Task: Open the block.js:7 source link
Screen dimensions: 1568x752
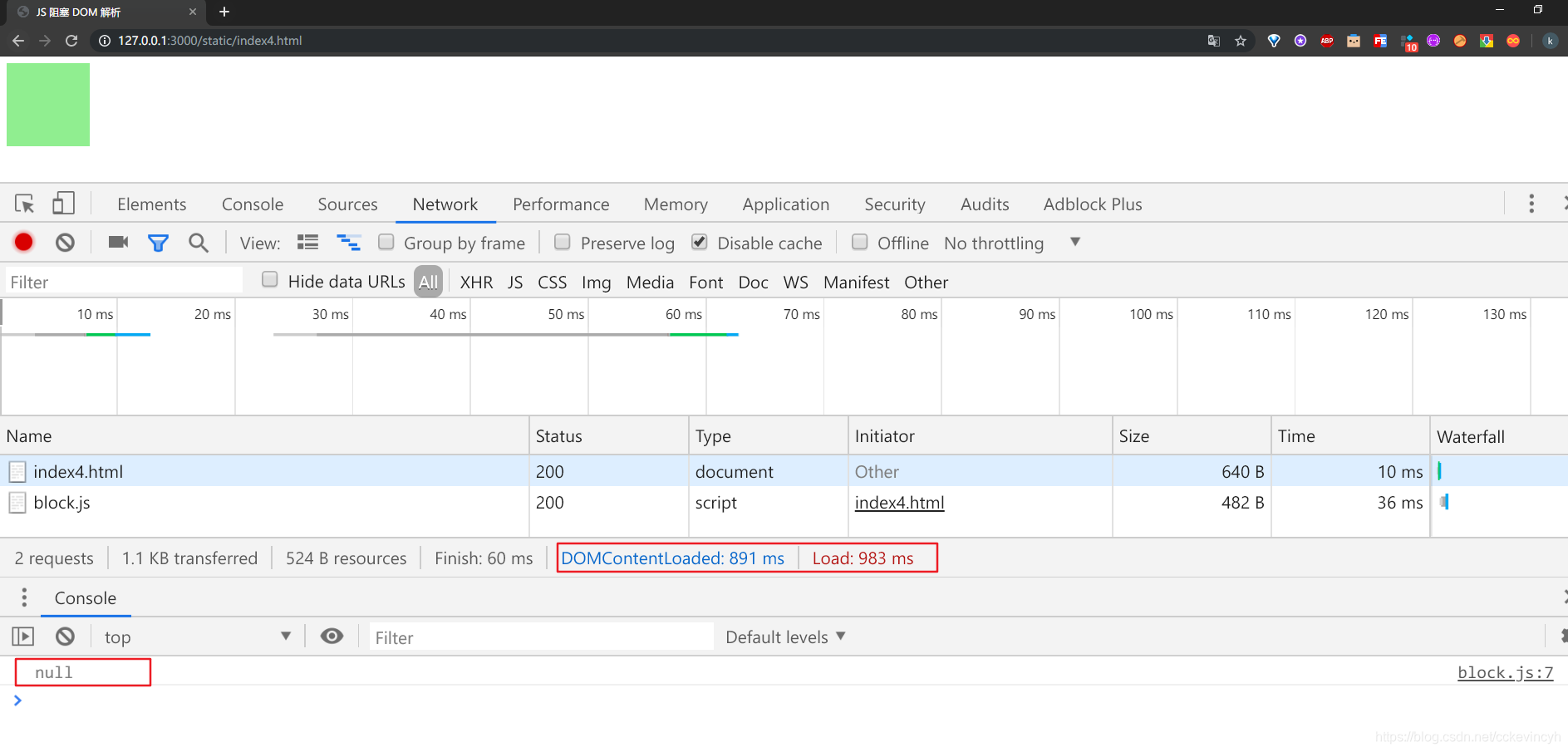Action: tap(1505, 672)
